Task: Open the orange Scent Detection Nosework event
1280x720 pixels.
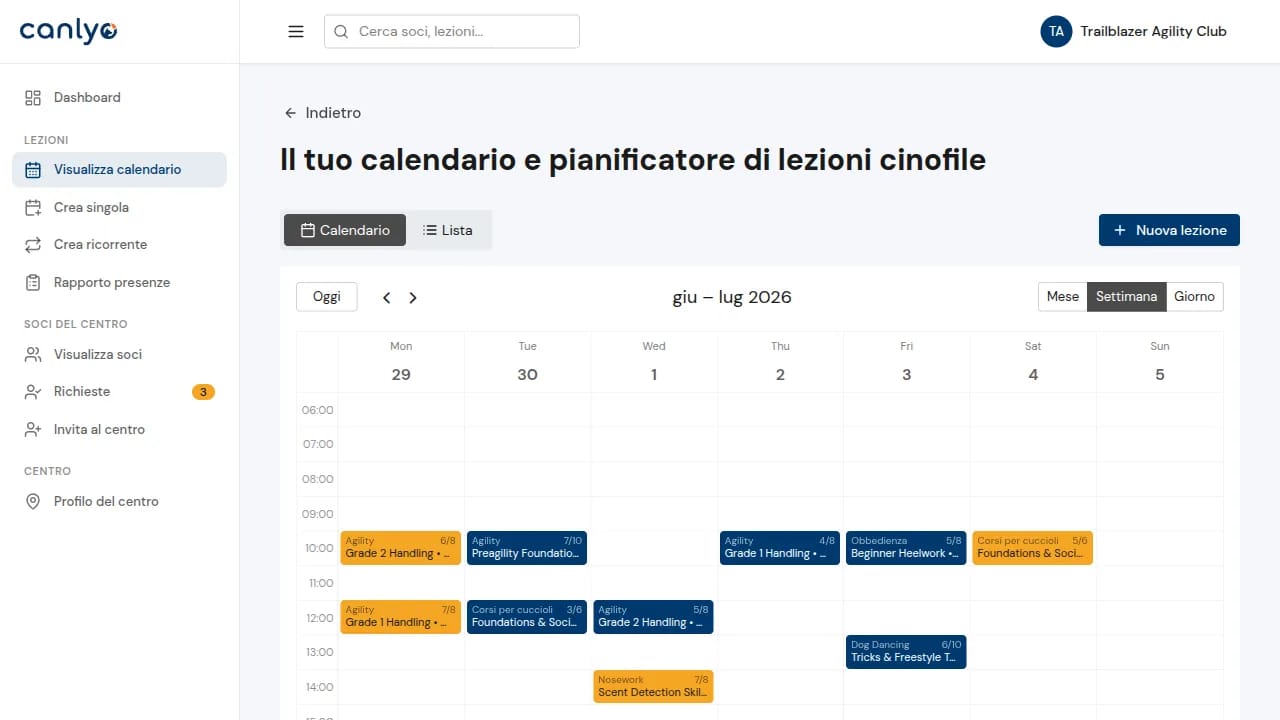Action: 653,686
